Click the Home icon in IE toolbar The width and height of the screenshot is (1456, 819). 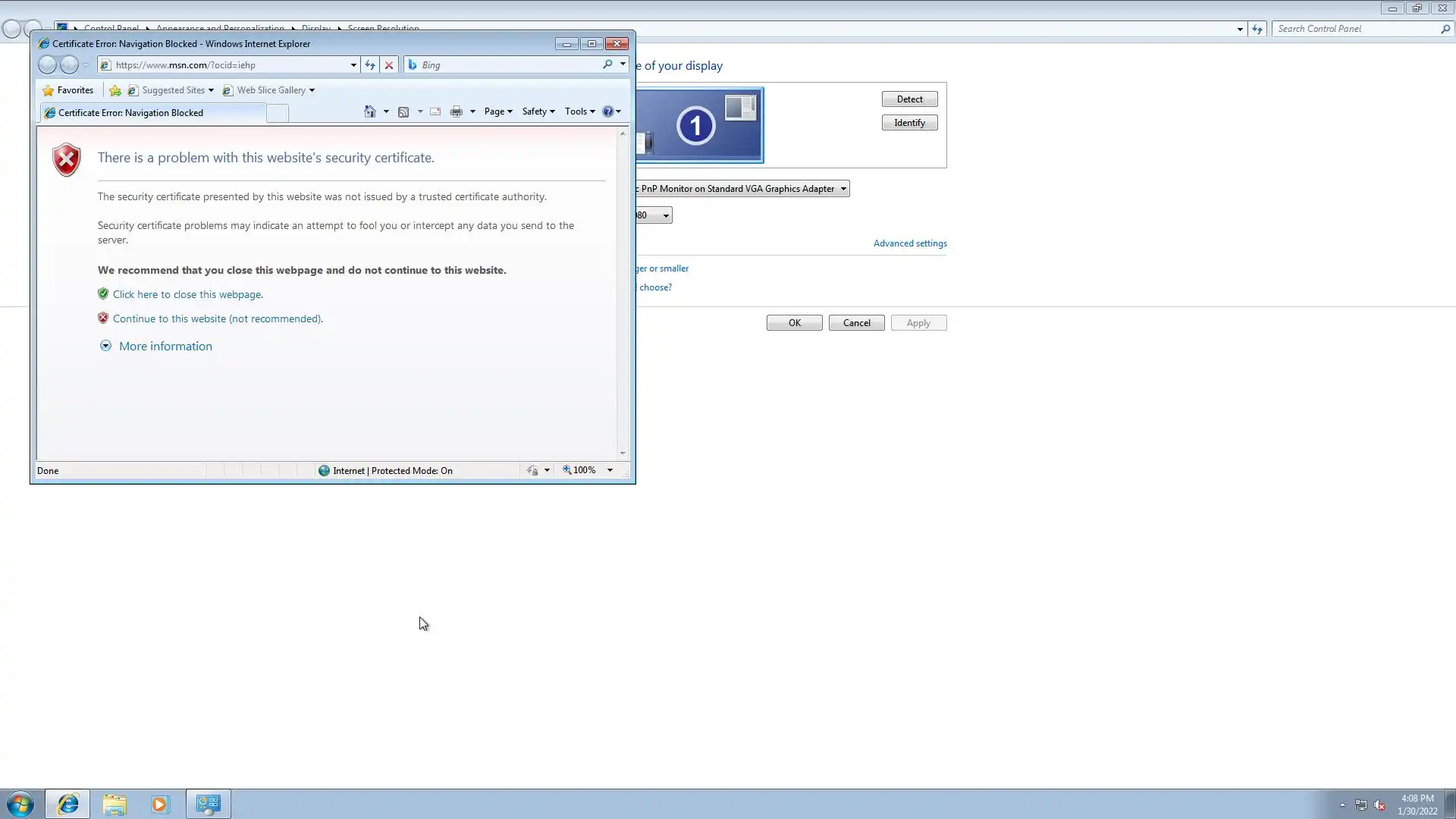click(x=369, y=111)
